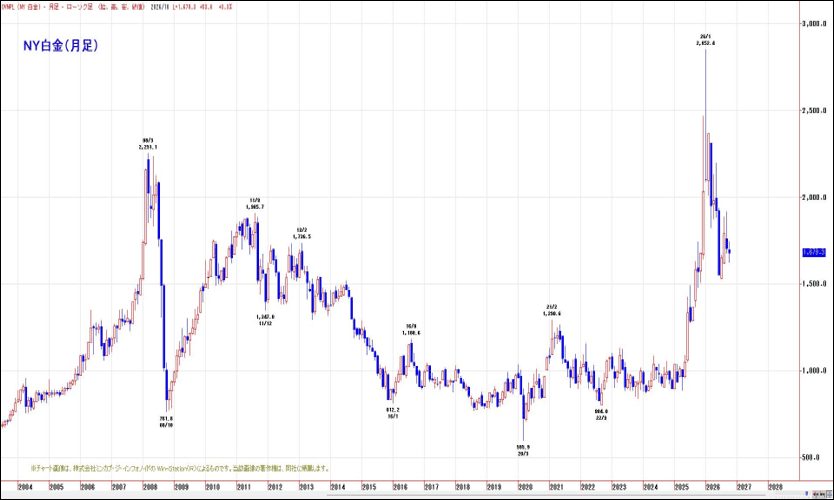This screenshot has height=500, width=834.
Task: Click the blue current price tag on the price axis
Action: tap(814, 252)
